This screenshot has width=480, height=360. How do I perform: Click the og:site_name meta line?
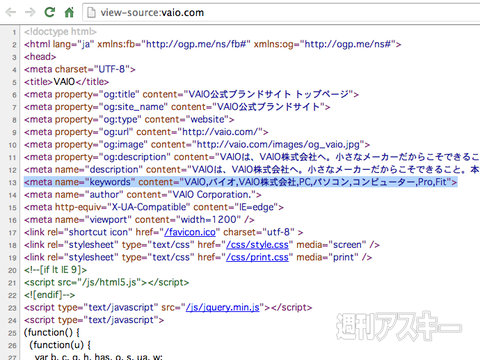177,107
